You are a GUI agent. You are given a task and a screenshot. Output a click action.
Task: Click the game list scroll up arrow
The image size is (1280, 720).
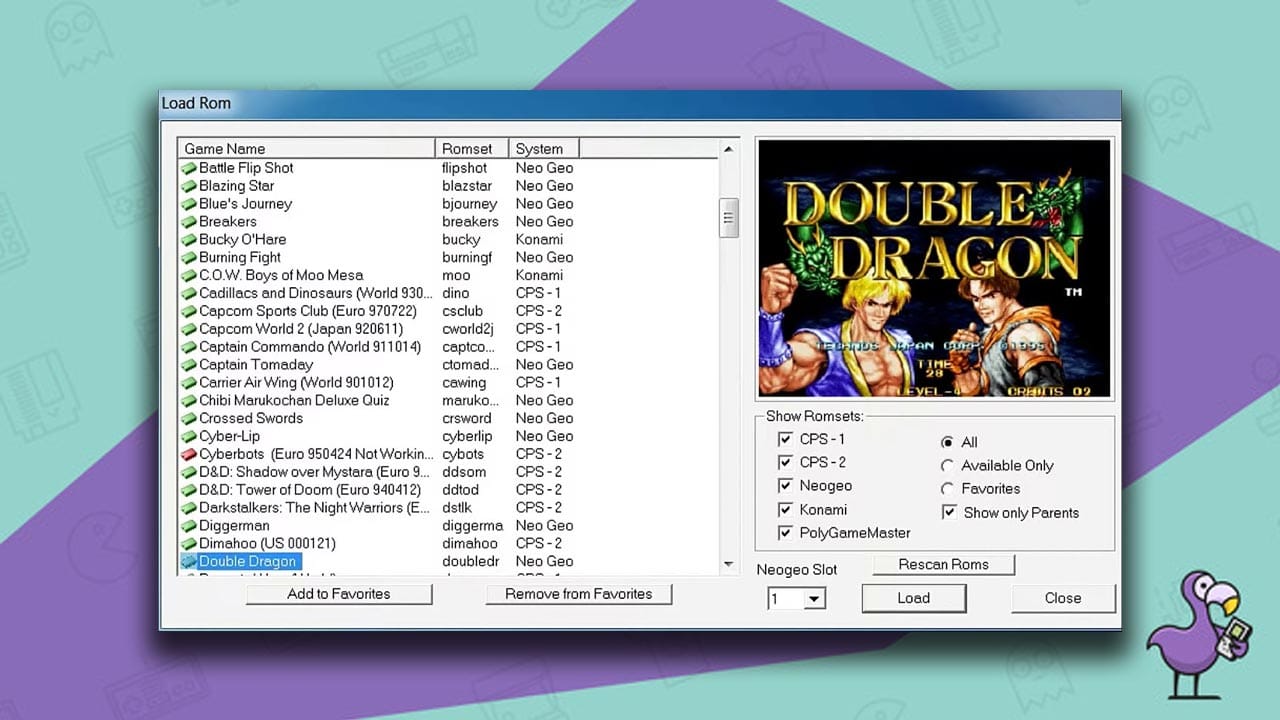tap(728, 149)
